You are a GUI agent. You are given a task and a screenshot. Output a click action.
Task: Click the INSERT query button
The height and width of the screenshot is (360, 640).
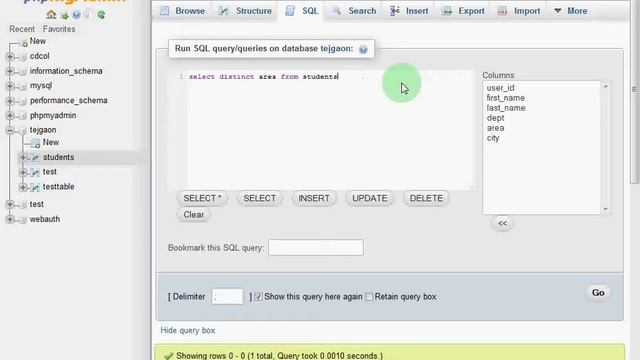coord(314,198)
